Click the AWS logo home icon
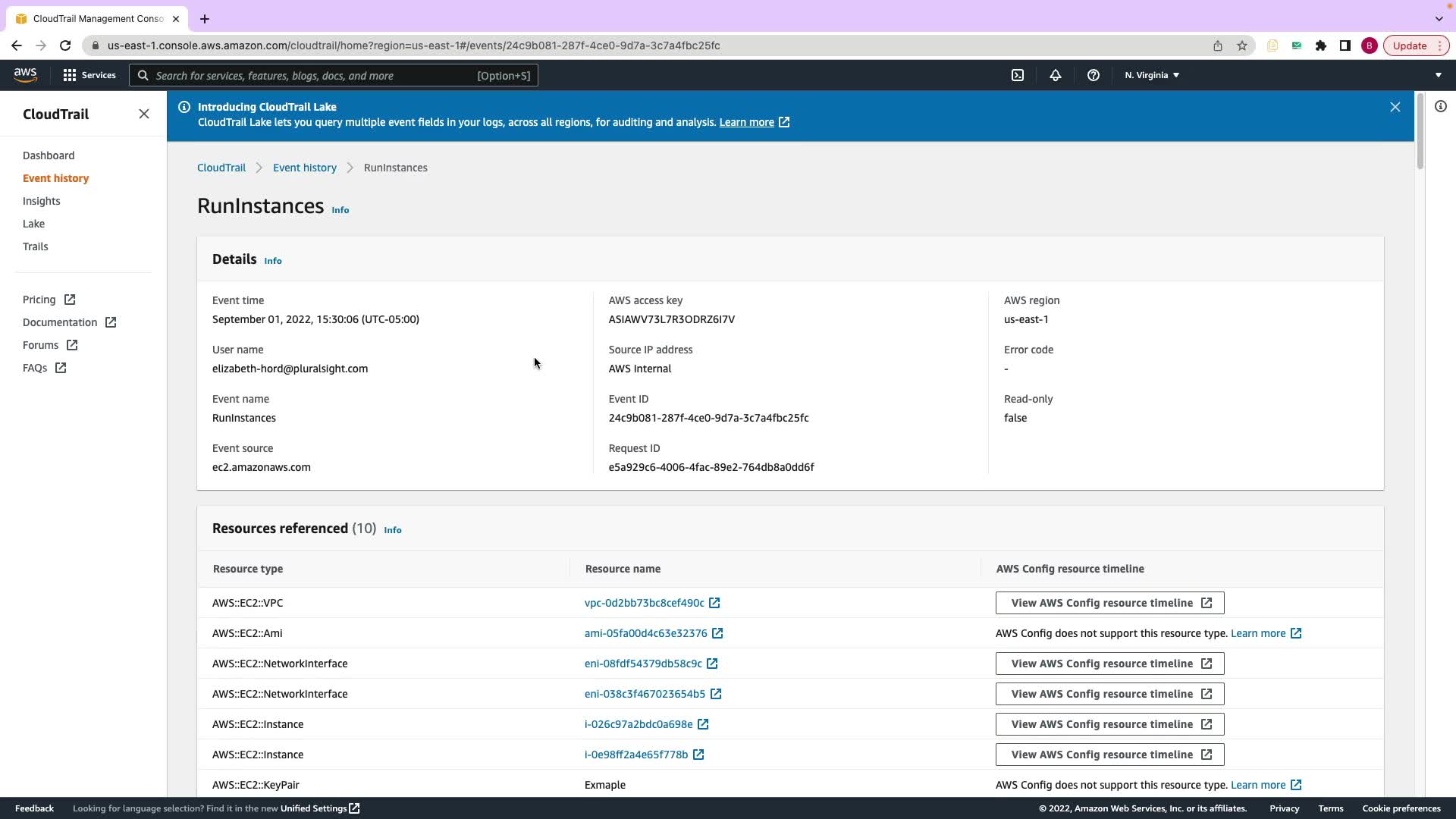 25,74
